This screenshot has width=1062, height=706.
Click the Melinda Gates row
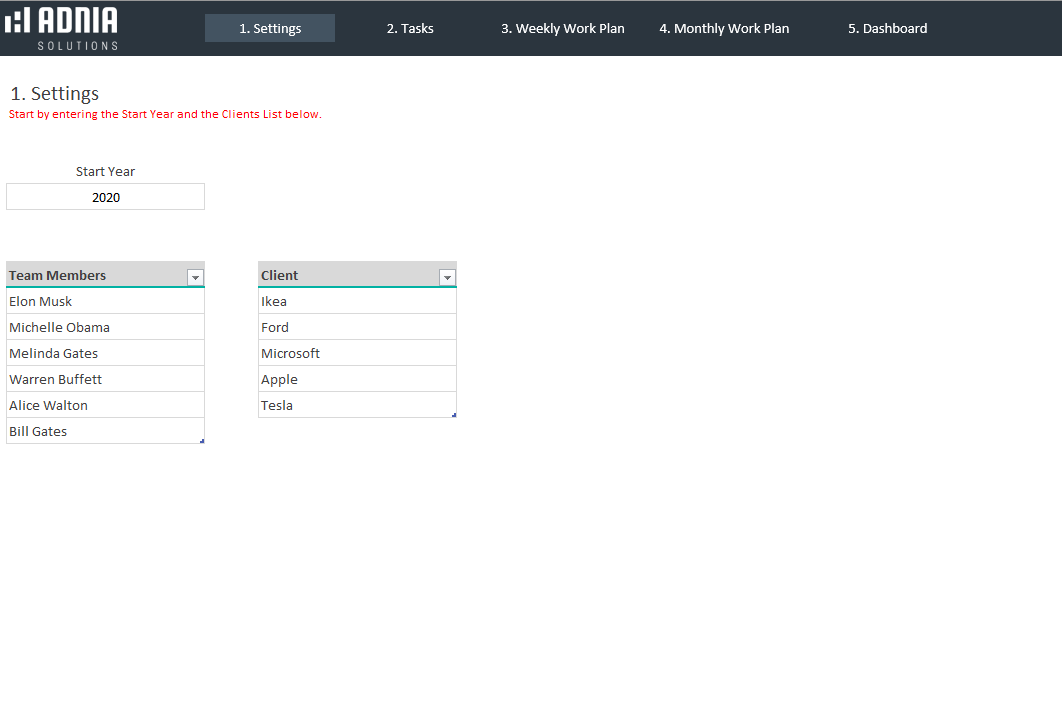tap(105, 353)
